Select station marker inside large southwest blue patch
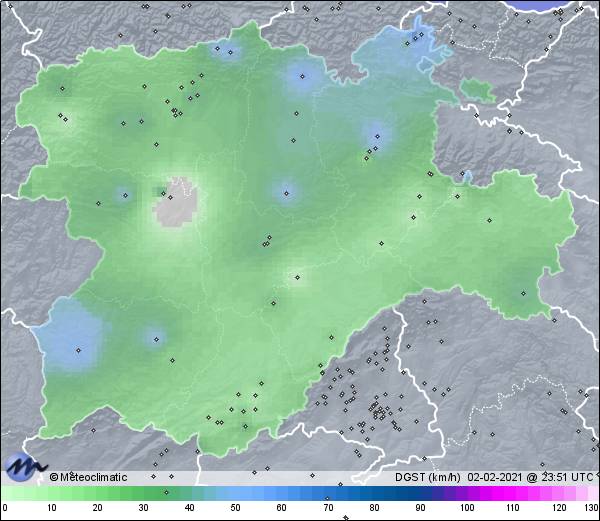Screen dimensions: 600x521 pyautogui.click(x=78, y=350)
